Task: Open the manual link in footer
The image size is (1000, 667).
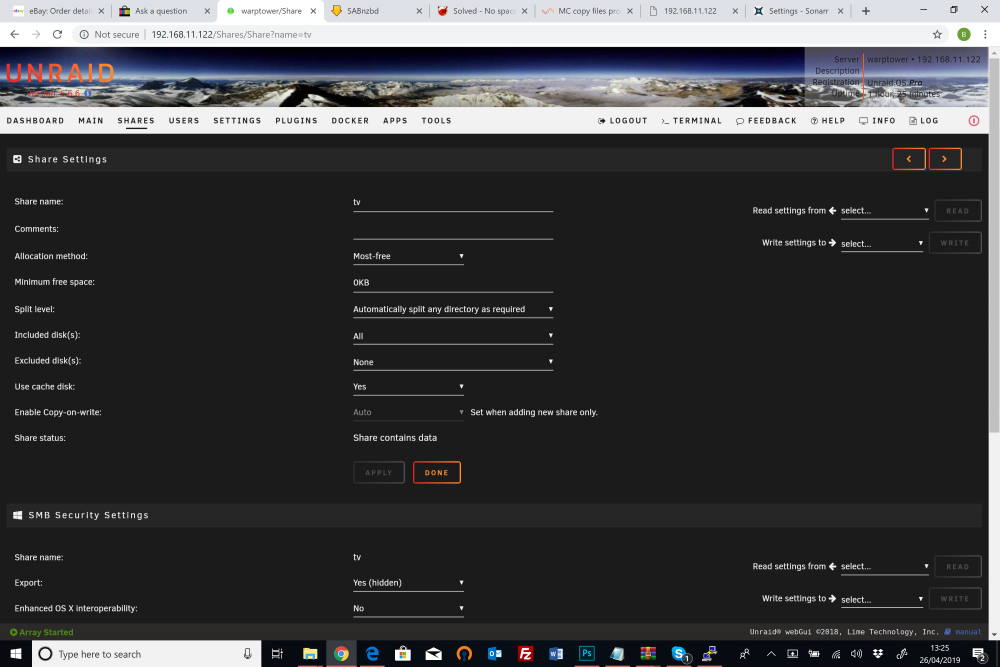Action: 963,632
